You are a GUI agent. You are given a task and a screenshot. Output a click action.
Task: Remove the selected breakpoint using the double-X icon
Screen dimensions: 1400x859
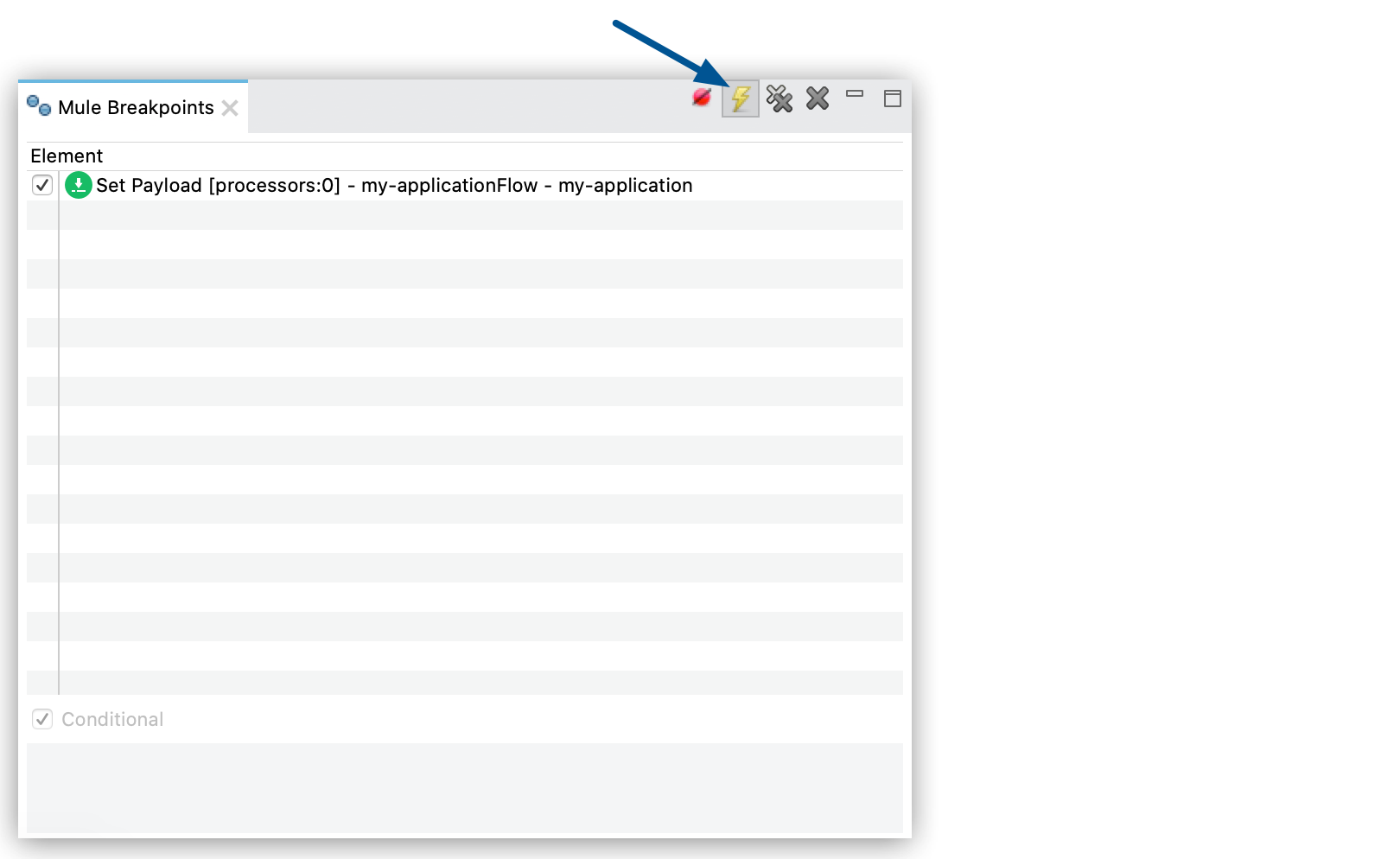[x=780, y=99]
